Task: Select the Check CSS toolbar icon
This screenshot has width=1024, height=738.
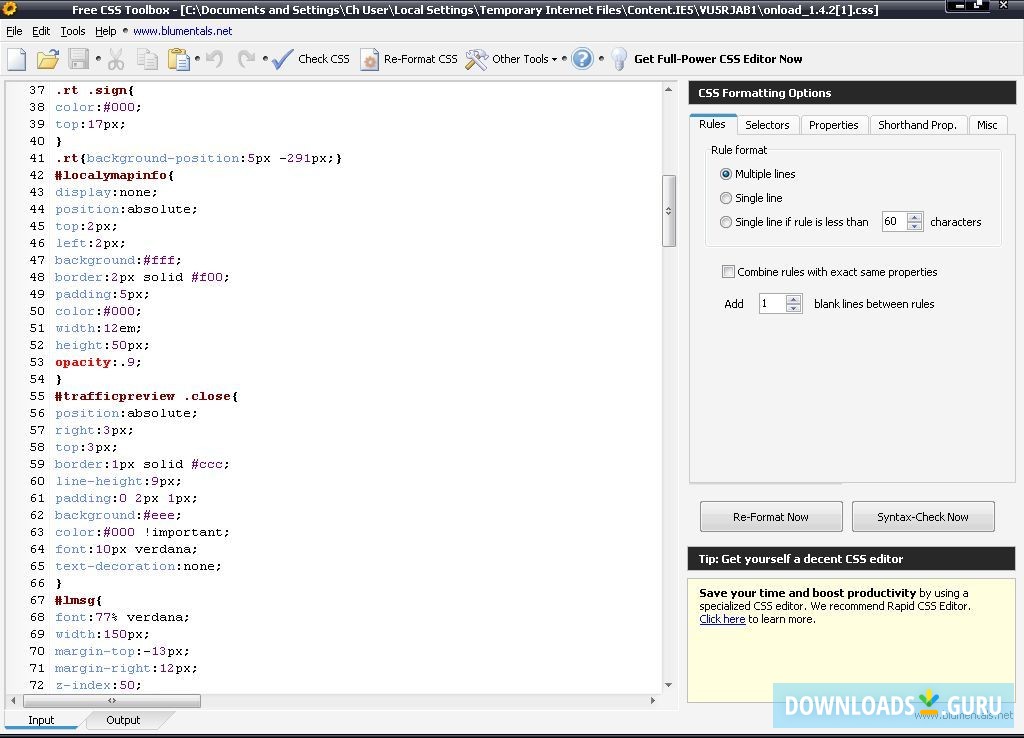Action: point(281,59)
